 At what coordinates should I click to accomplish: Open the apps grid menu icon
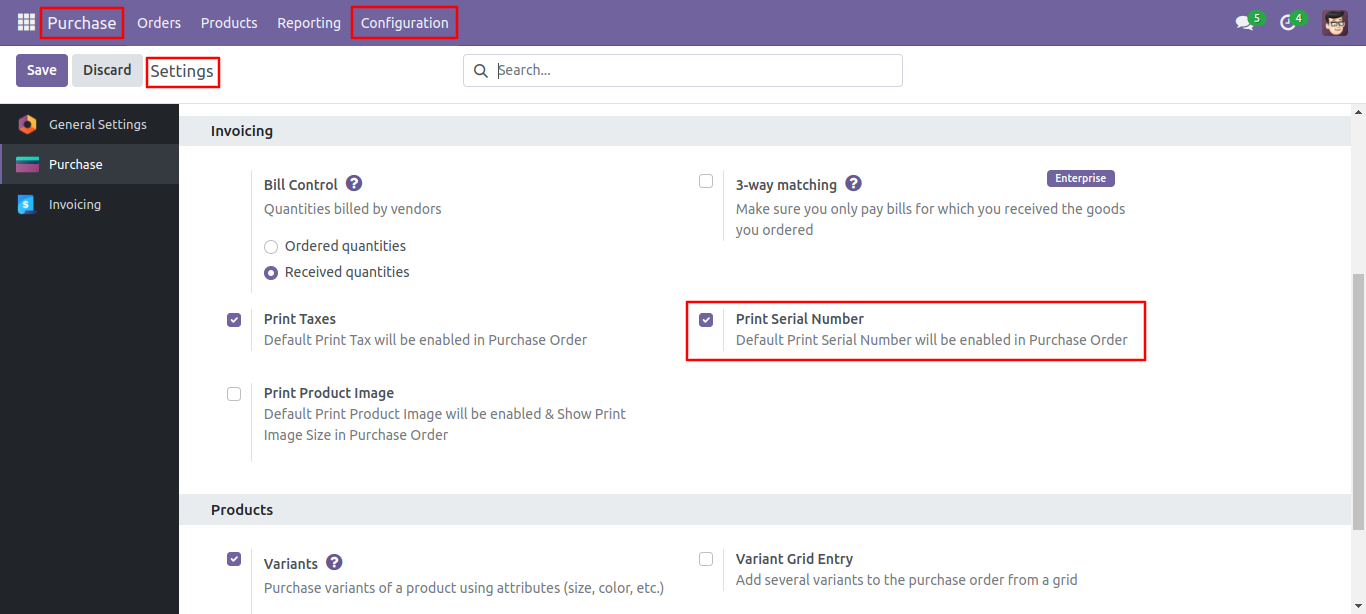point(26,22)
